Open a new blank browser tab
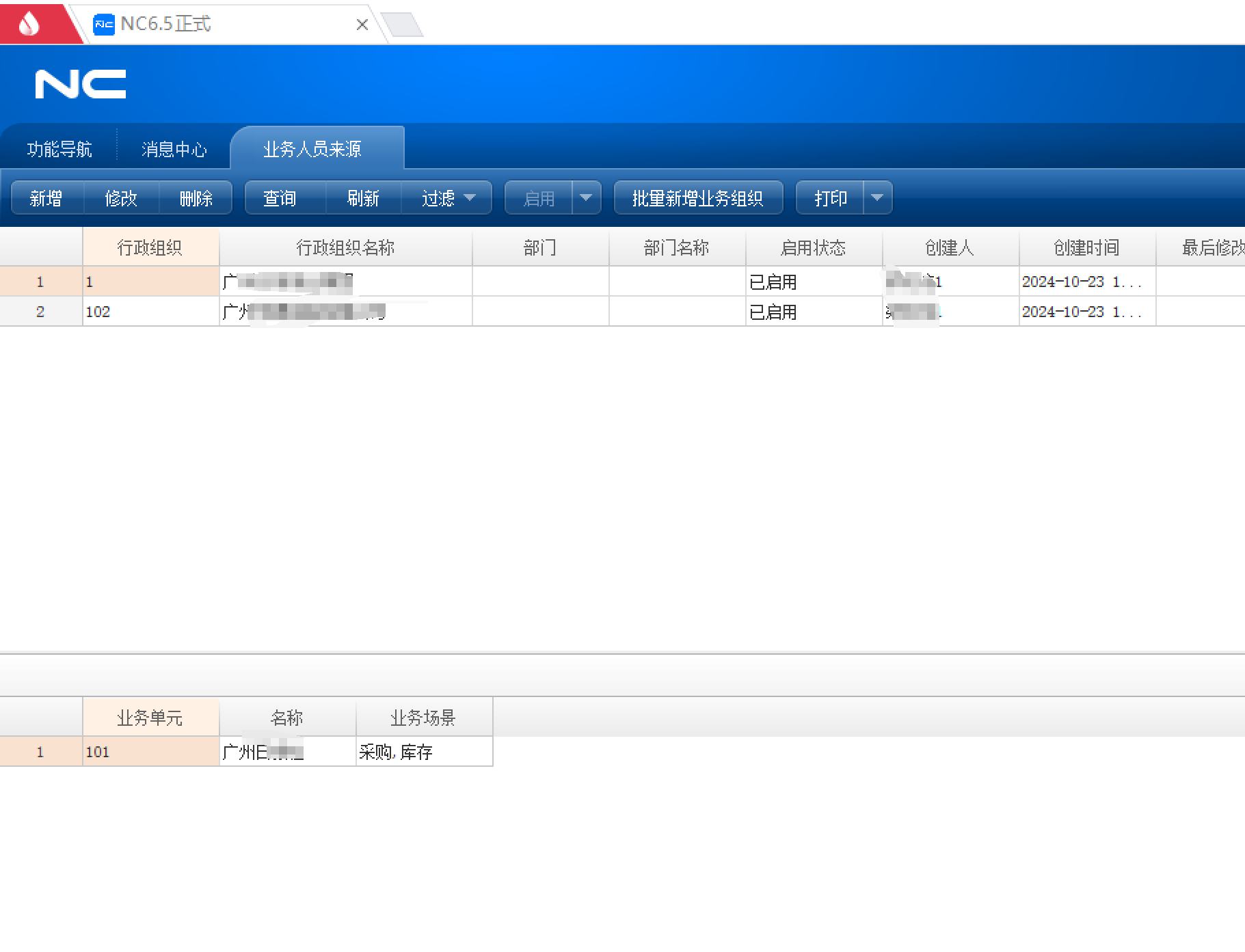This screenshot has height=952, width=1245. (402, 25)
